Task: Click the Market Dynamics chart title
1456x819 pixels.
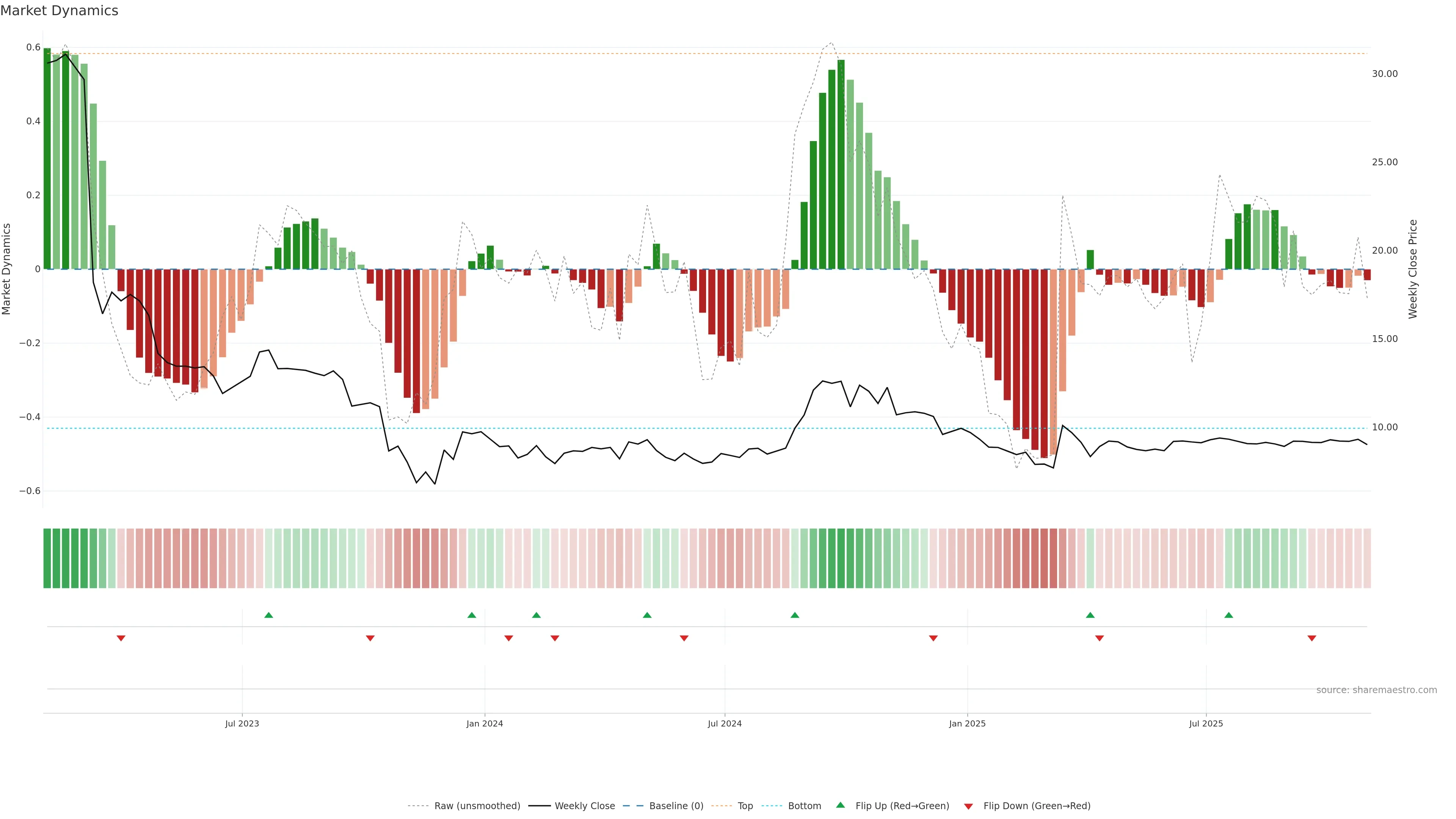Action: click(x=60, y=11)
